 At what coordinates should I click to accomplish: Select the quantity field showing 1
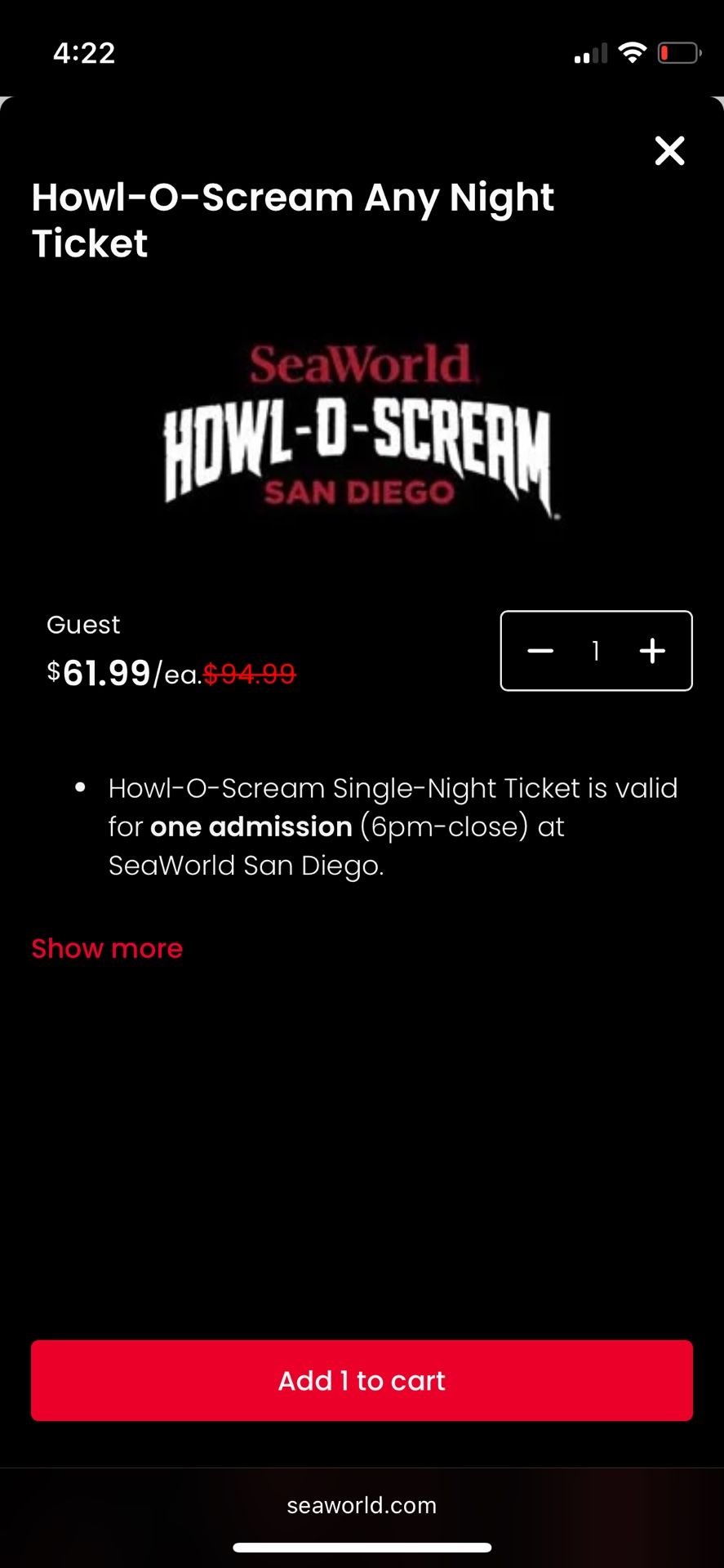click(595, 651)
